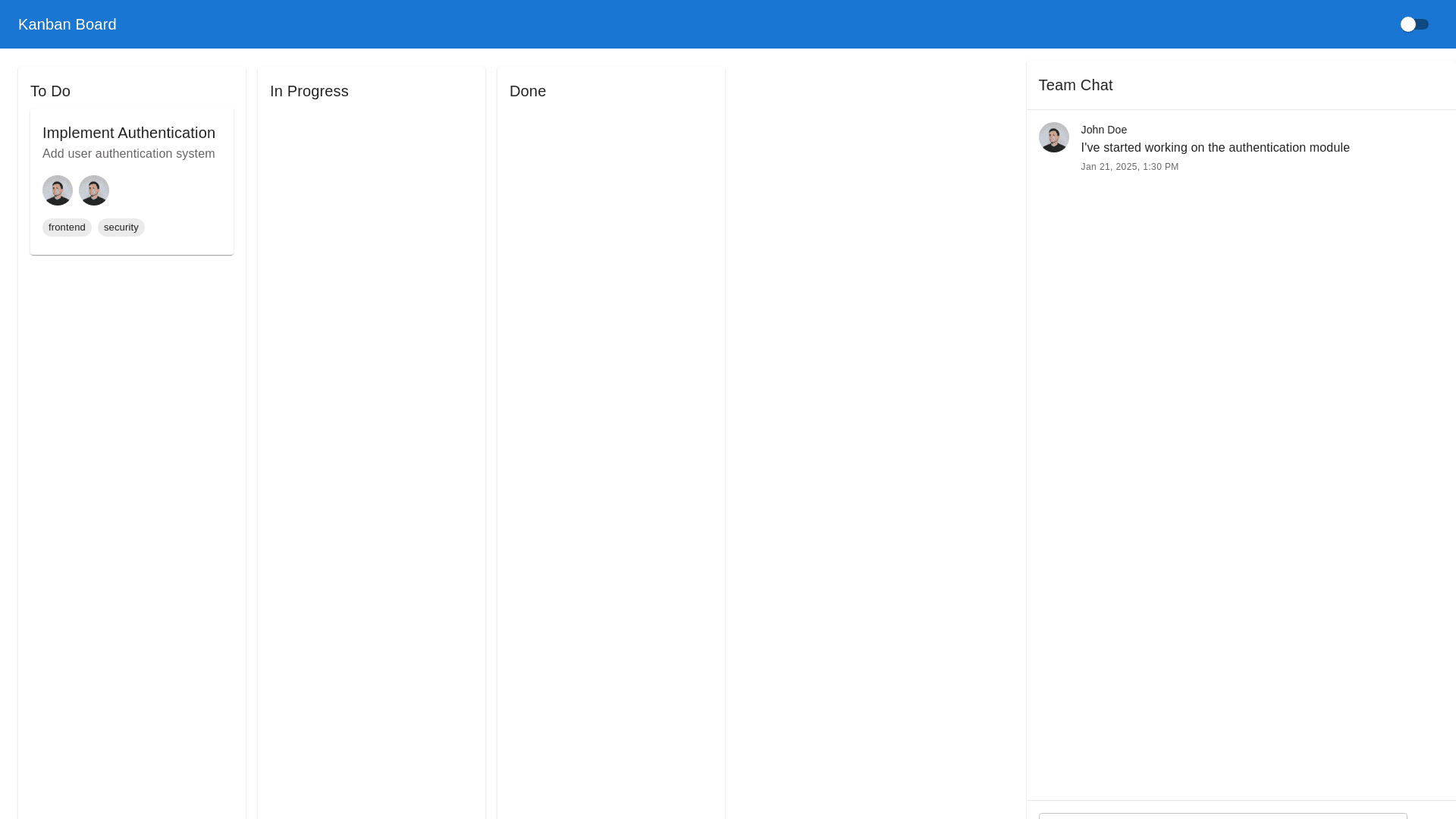Click first assignee avatar on Authentication card
The height and width of the screenshot is (819, 1456).
(58, 190)
